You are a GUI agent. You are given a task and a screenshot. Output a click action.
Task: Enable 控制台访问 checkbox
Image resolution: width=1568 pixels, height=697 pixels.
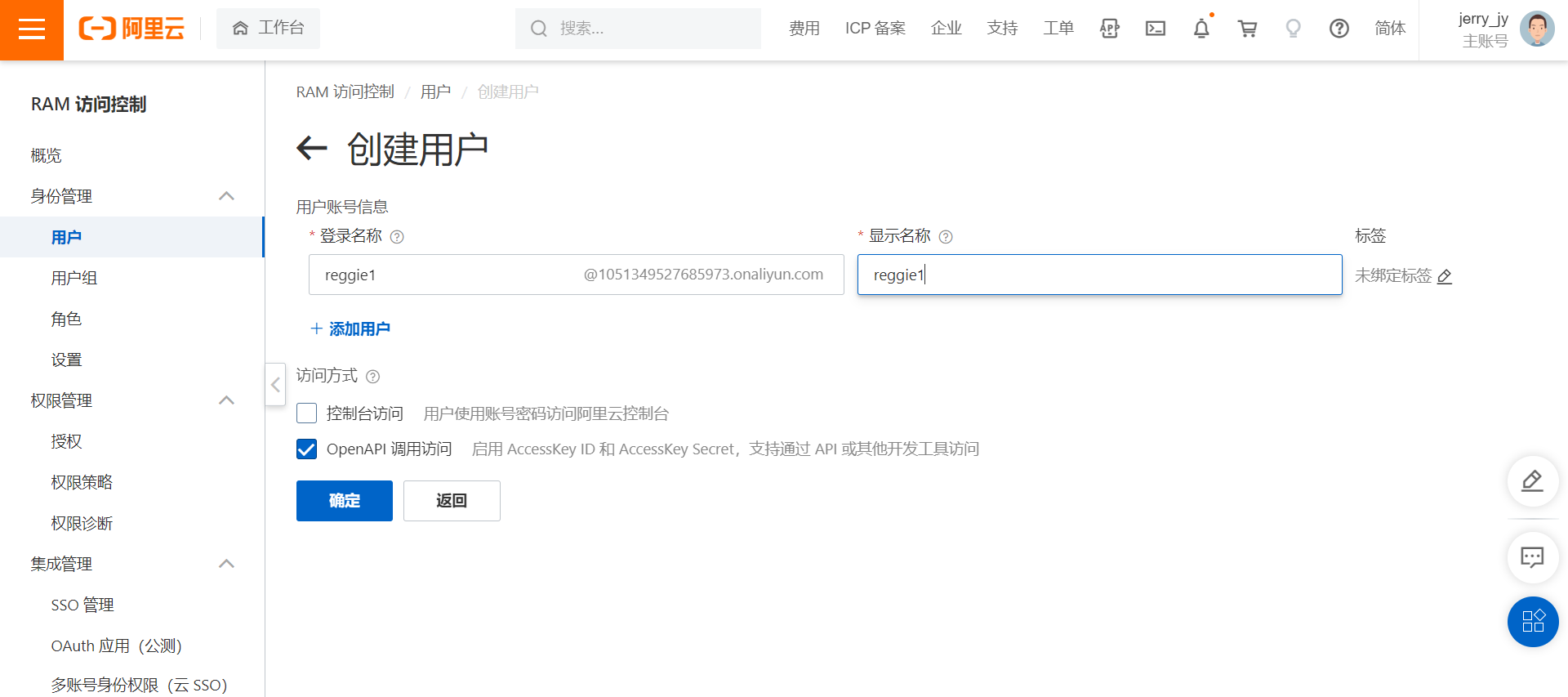pos(307,413)
